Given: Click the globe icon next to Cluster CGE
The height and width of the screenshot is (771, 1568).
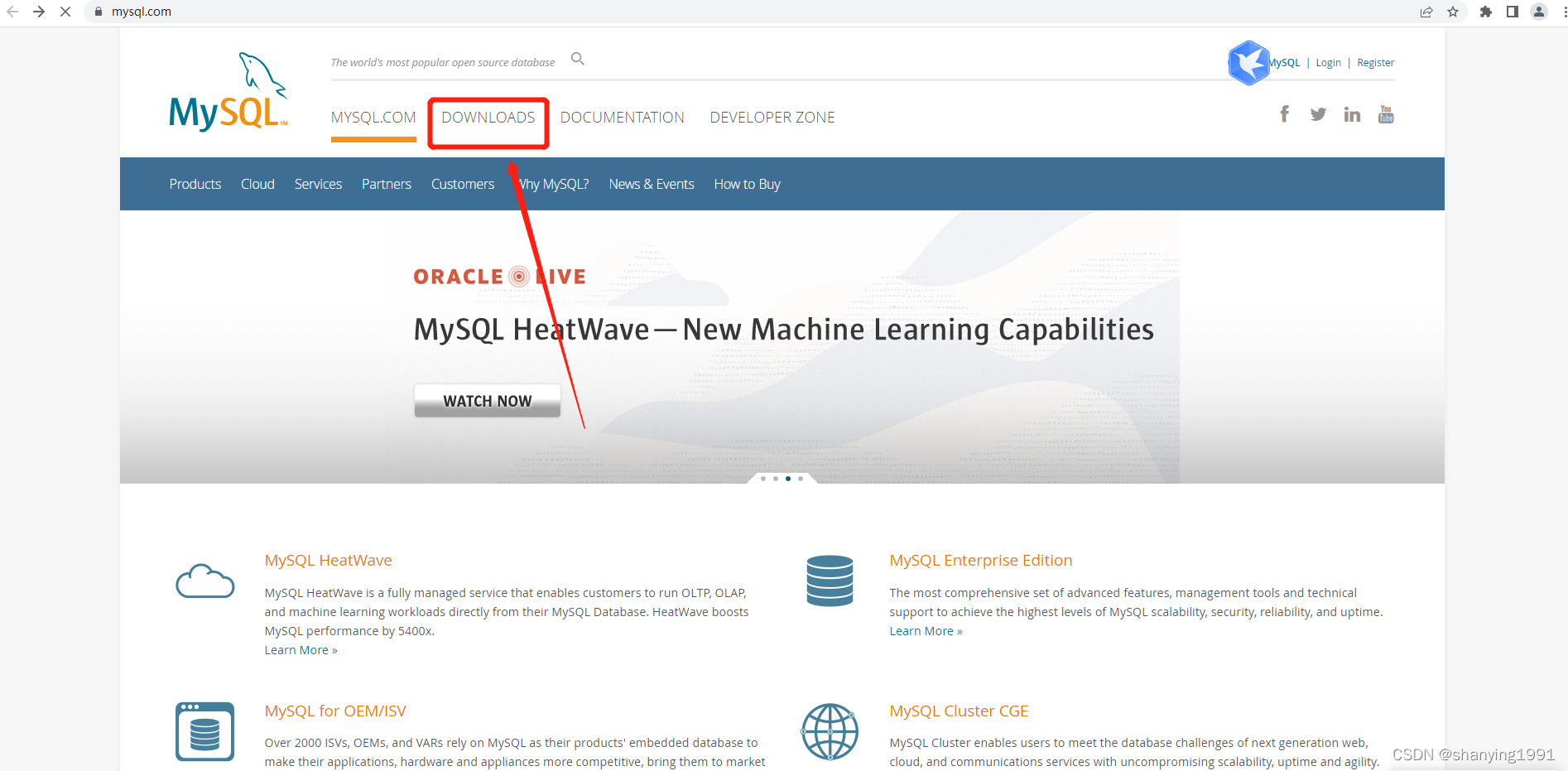Looking at the screenshot, I should coord(830,731).
